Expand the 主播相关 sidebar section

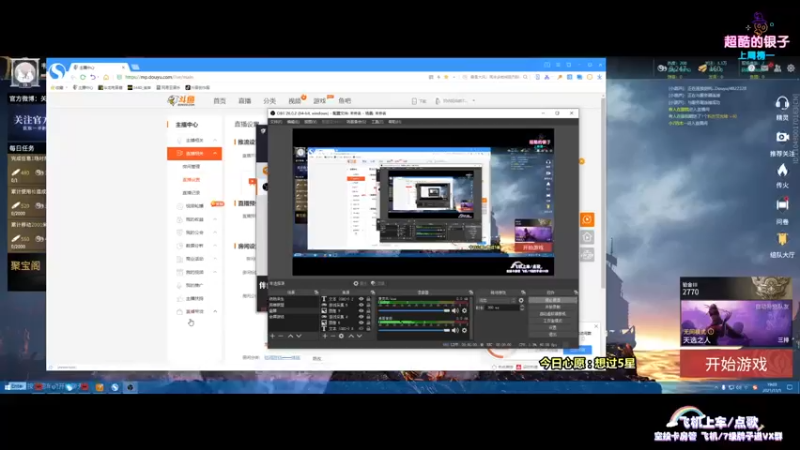[x=215, y=140]
